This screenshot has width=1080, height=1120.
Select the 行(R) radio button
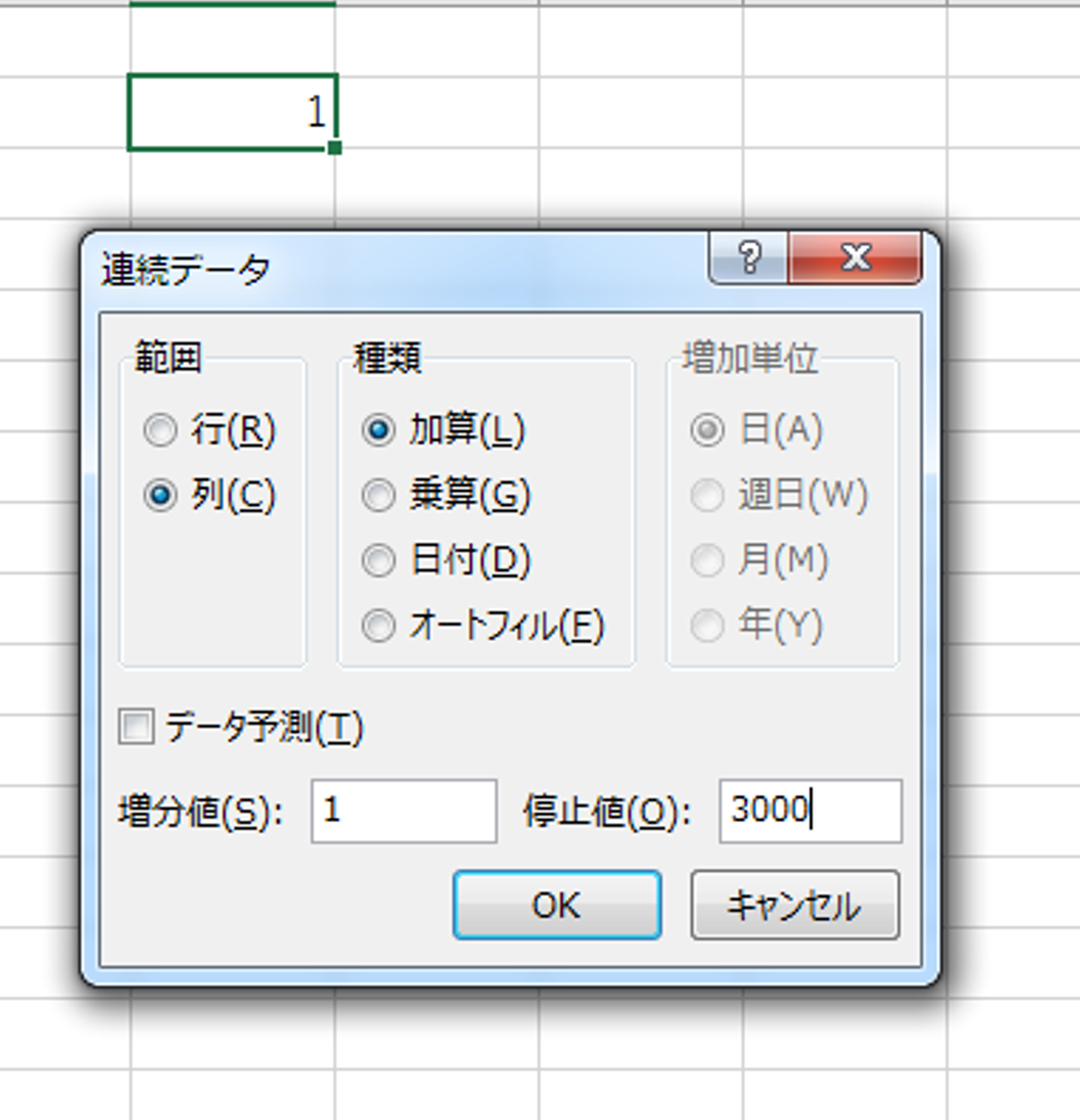point(160,430)
